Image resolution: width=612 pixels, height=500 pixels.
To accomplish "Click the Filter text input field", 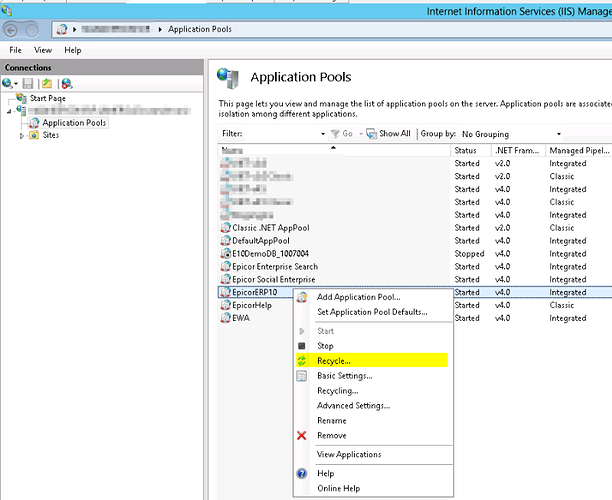I will [281, 134].
